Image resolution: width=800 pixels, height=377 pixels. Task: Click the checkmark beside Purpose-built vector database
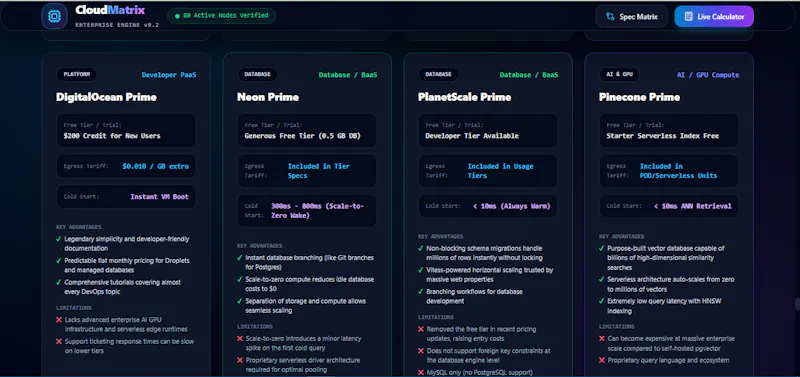602,248
